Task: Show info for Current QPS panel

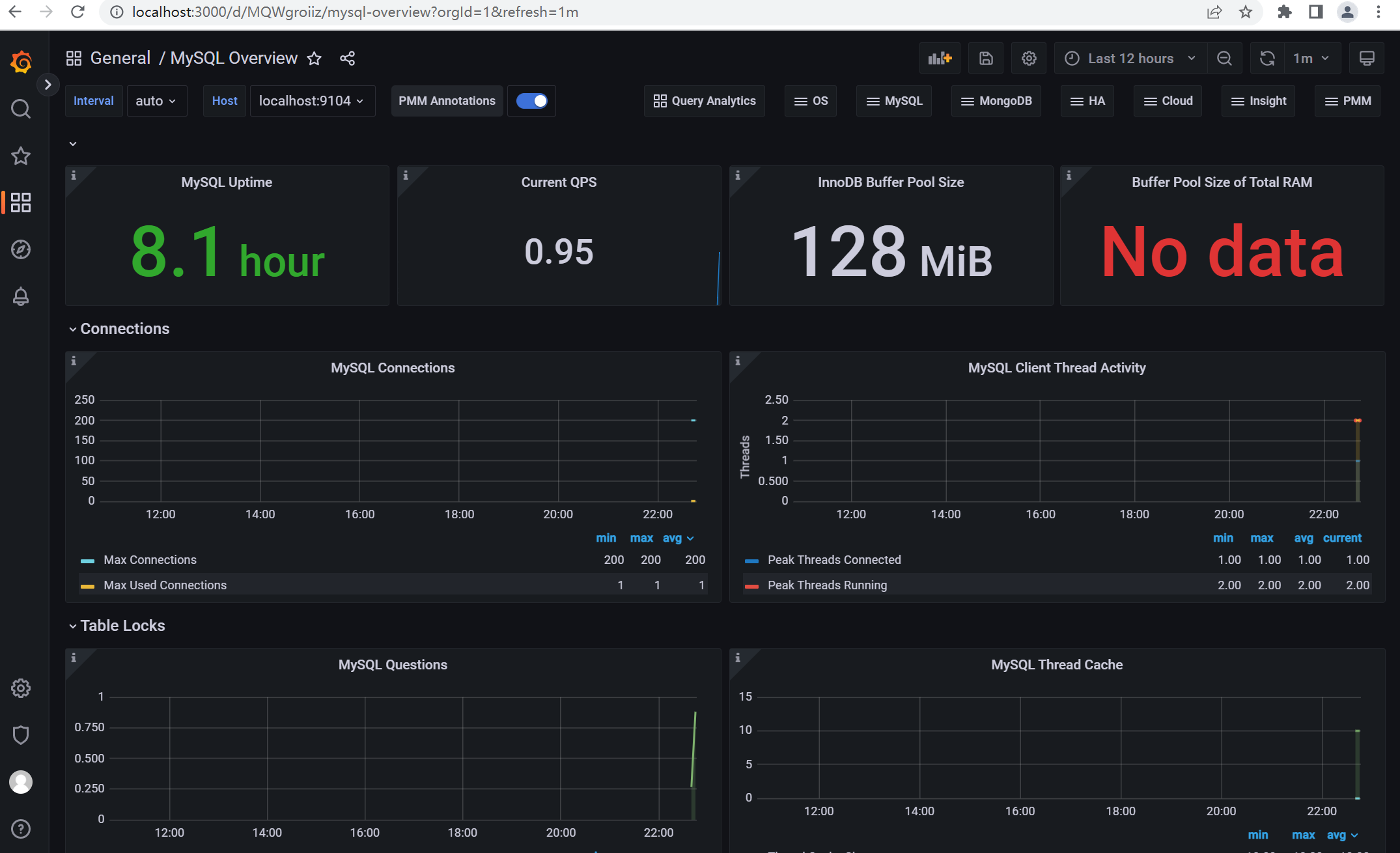Action: coord(406,175)
